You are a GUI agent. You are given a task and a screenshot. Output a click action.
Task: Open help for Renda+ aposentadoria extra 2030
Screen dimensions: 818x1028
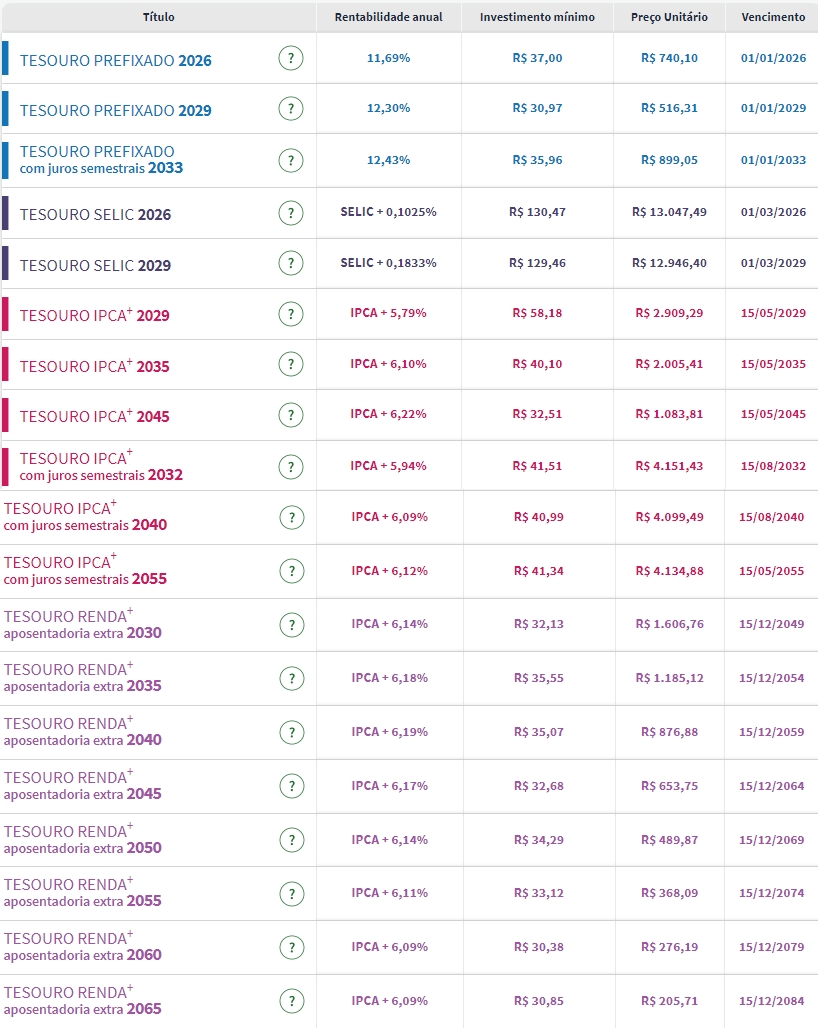[x=290, y=625]
